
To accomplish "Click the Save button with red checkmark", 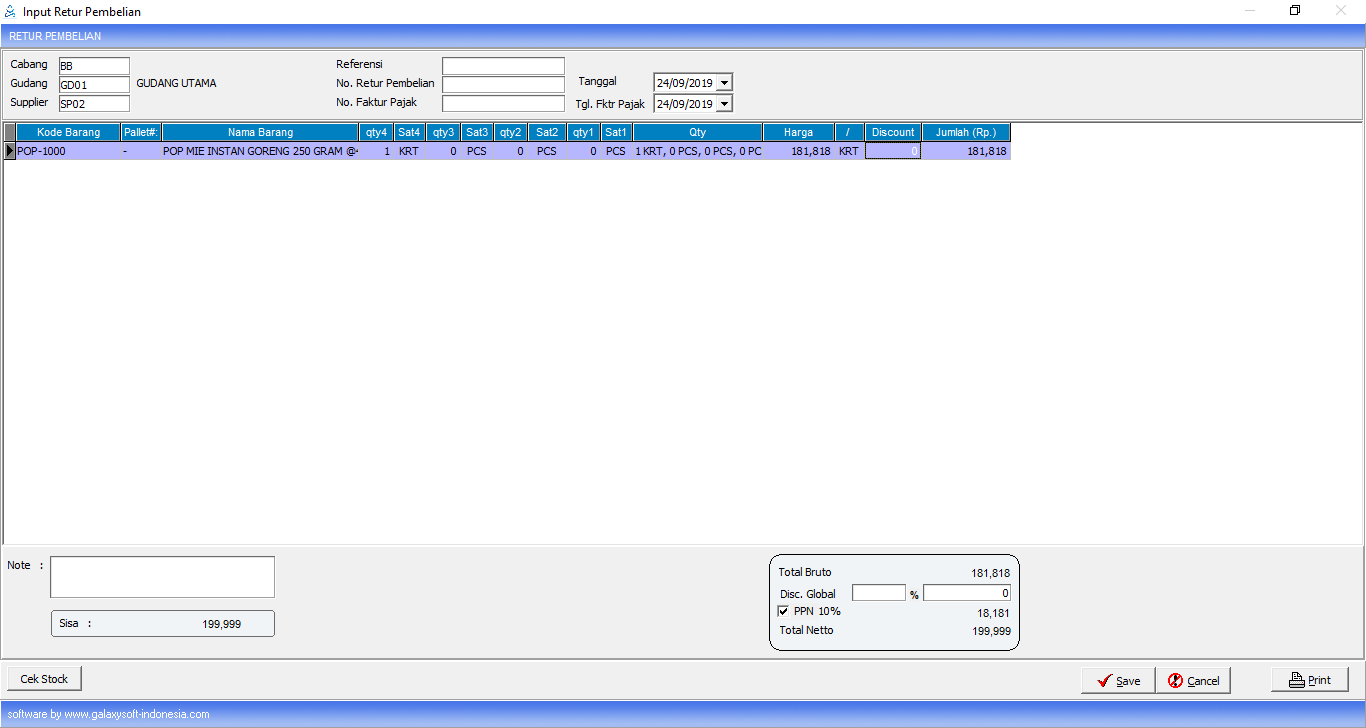I will [1118, 680].
